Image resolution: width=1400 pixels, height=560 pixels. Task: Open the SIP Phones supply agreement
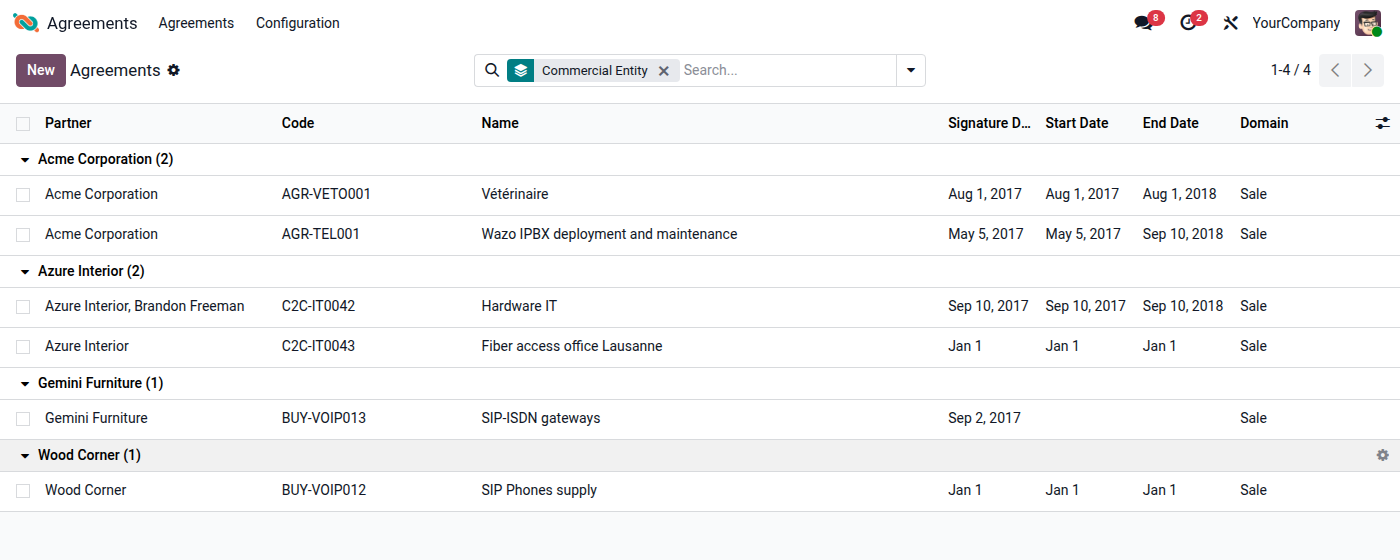[539, 490]
